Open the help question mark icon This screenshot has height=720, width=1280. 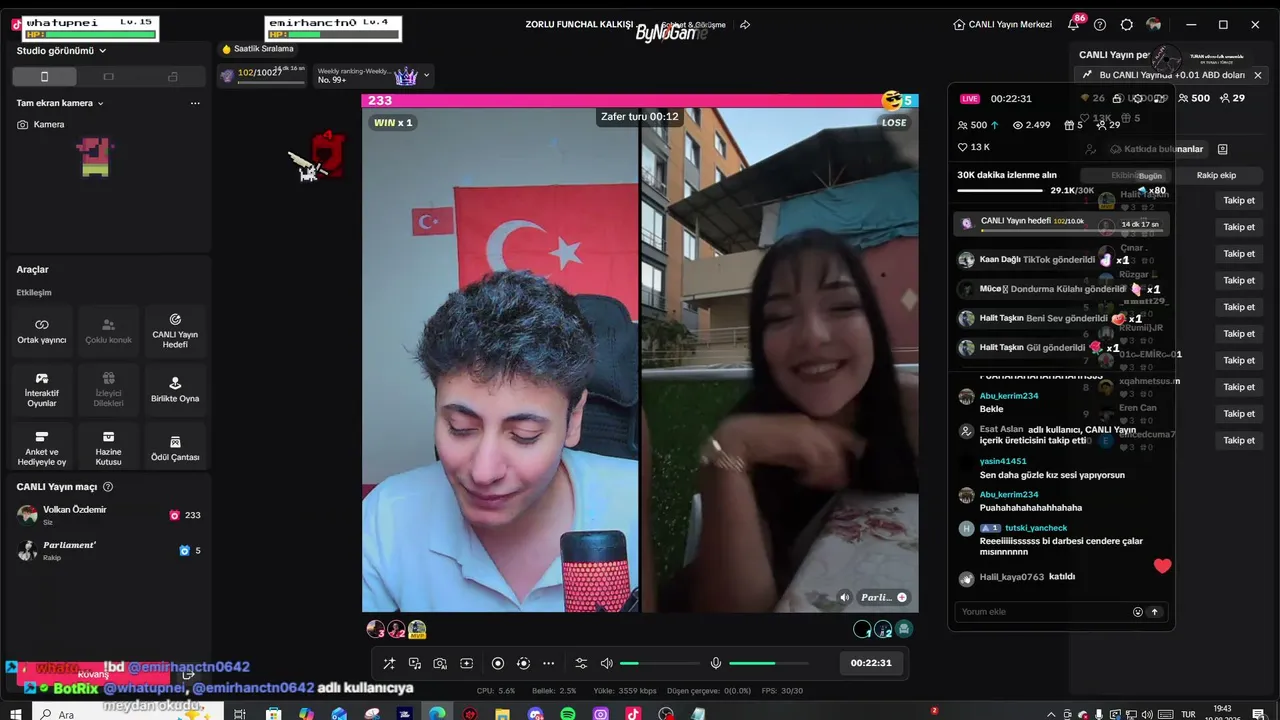[1100, 25]
